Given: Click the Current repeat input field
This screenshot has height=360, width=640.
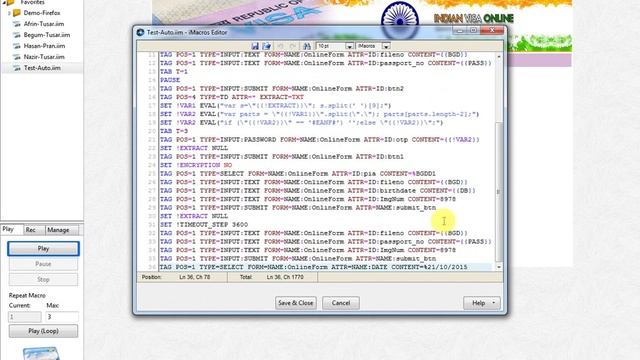Looking at the screenshot, I should click(25, 317).
